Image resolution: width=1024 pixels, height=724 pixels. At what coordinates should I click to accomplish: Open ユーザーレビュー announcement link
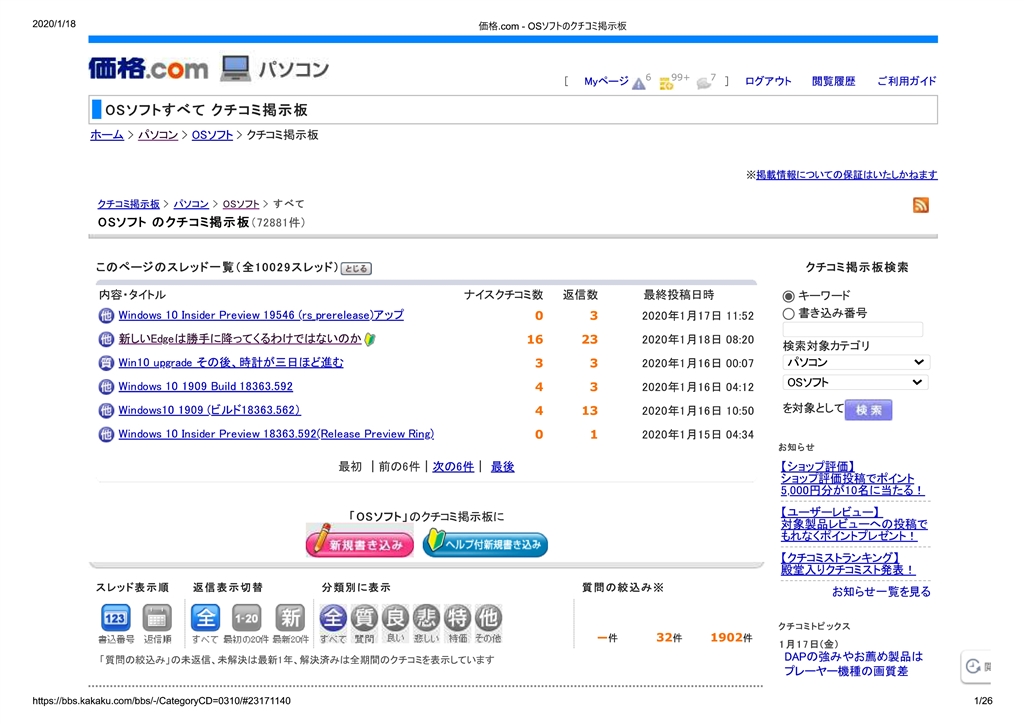pos(854,524)
